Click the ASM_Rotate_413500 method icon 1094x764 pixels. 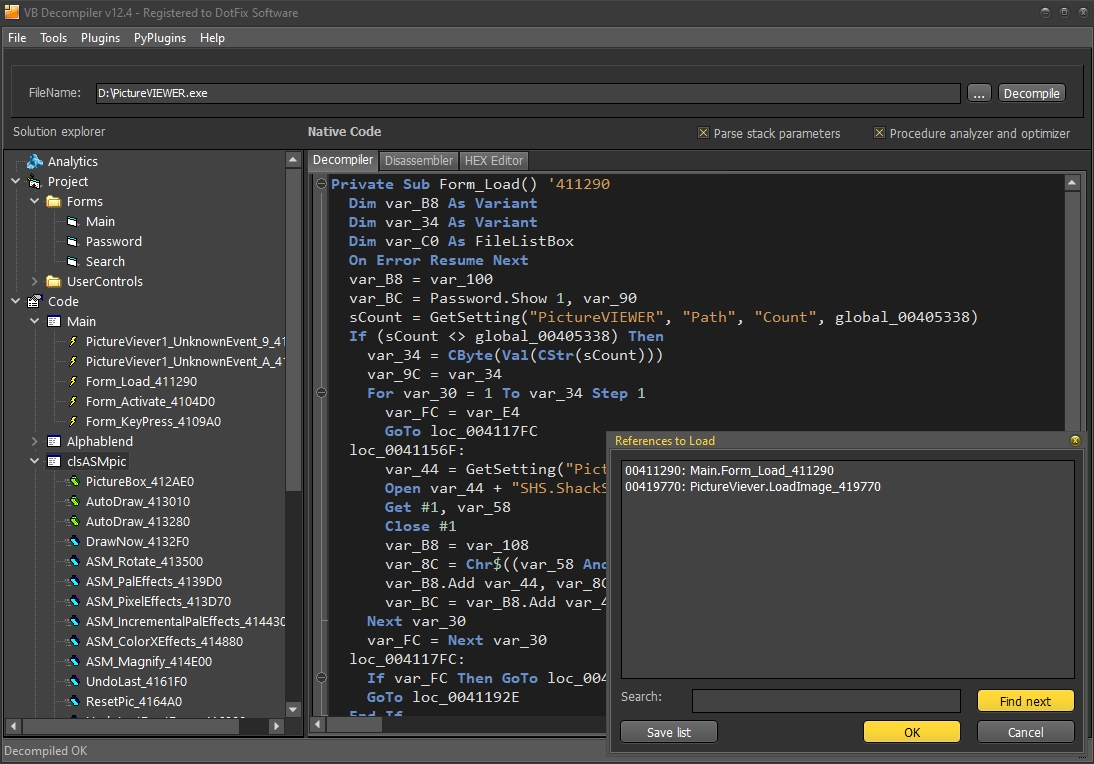pos(73,562)
